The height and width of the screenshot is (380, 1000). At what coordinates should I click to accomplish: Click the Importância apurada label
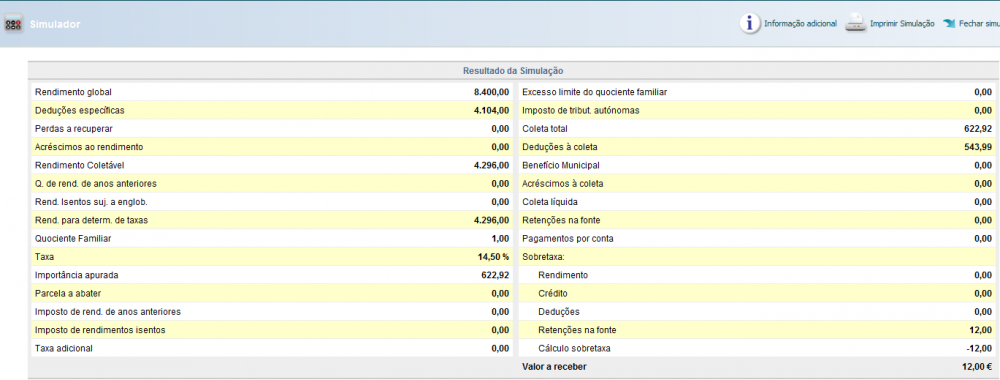pos(77,275)
